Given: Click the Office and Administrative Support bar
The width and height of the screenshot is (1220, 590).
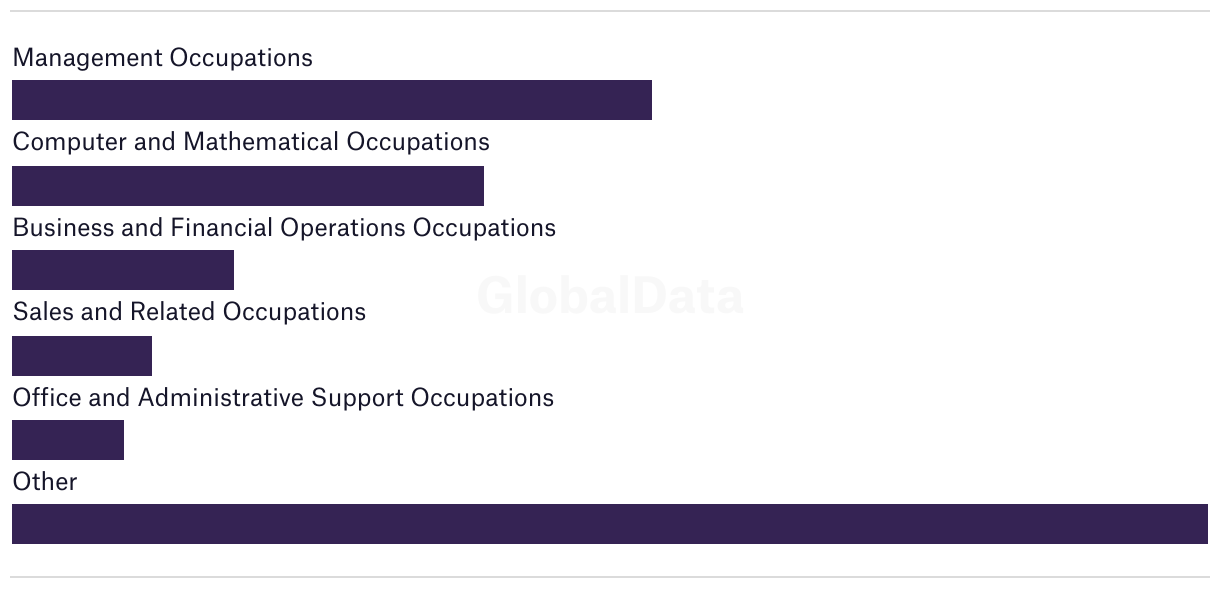Looking at the screenshot, I should tap(68, 440).
